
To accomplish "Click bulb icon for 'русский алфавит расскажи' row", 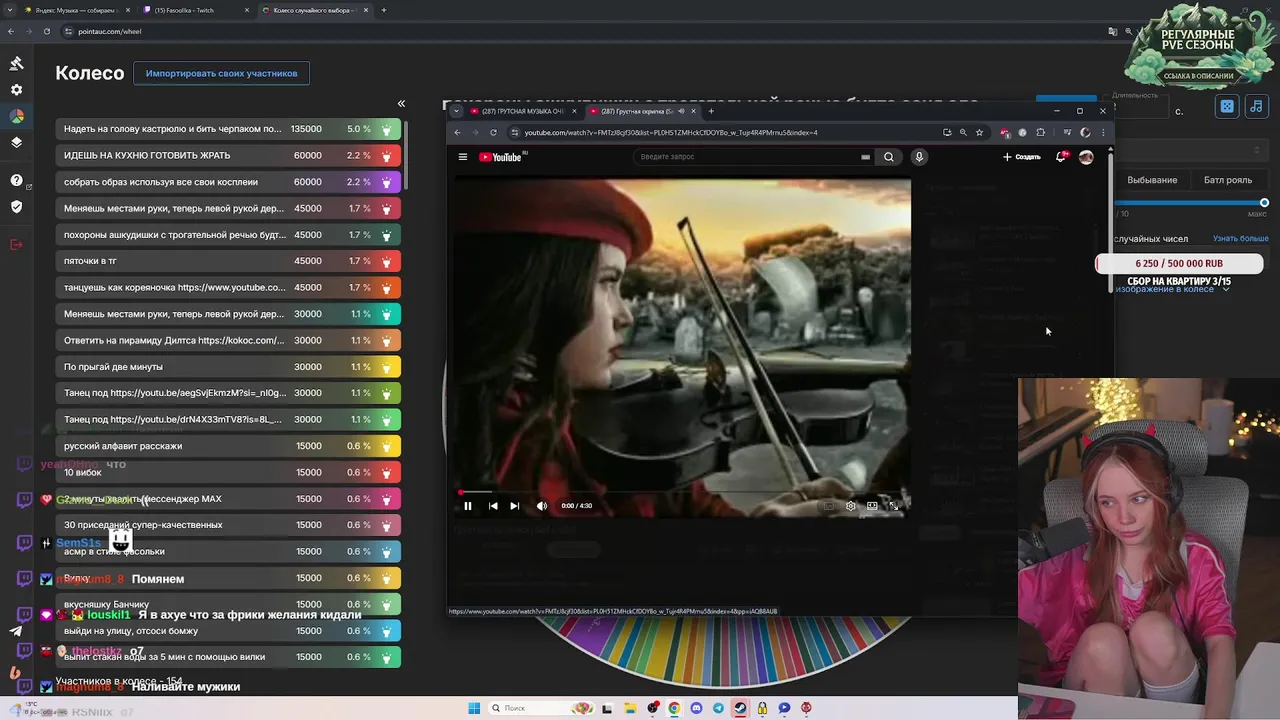I will [x=387, y=446].
